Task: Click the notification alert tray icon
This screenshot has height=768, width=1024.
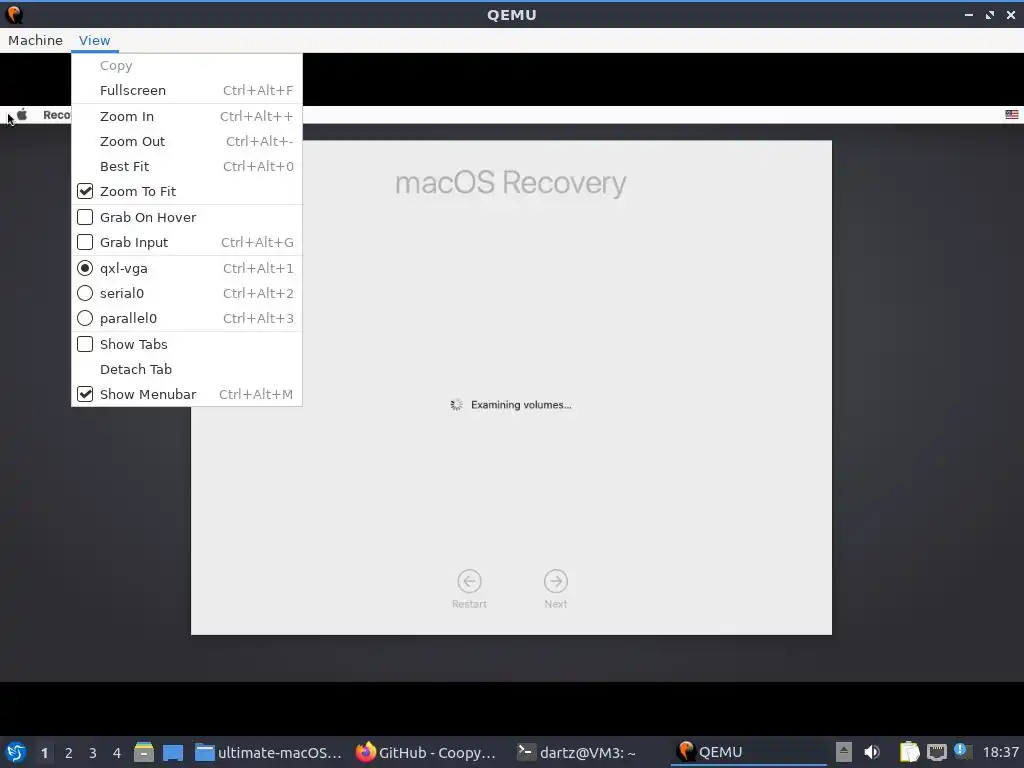Action: 961,750
